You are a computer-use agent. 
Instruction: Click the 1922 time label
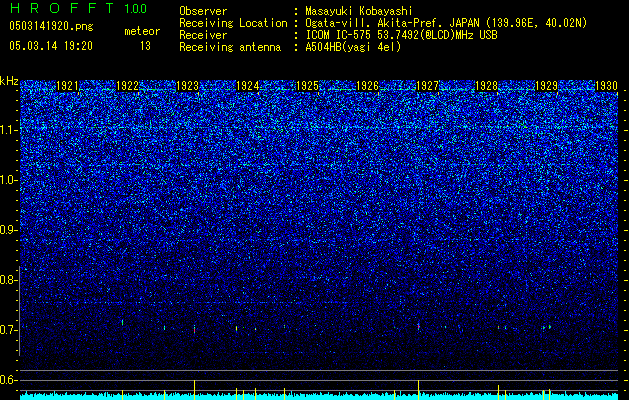(x=127, y=86)
